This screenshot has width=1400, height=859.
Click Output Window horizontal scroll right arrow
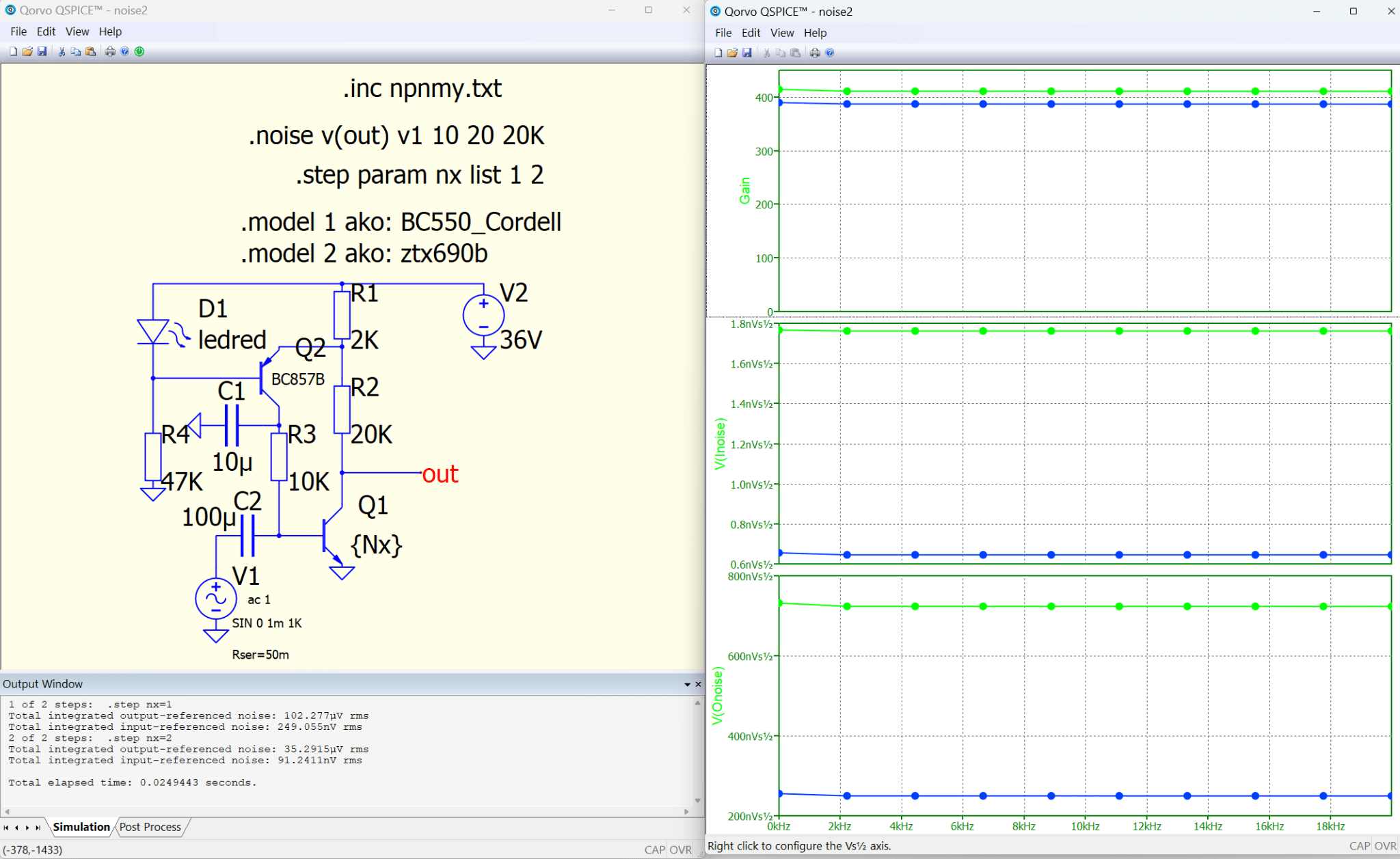click(x=686, y=812)
